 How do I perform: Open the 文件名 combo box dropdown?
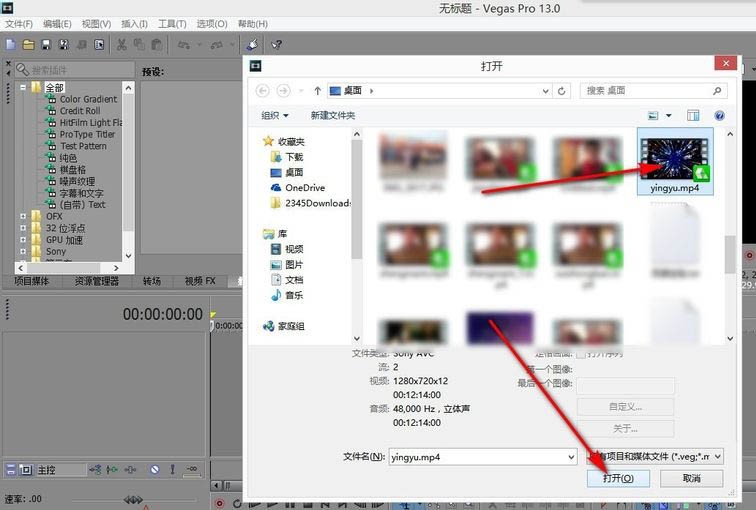[x=571, y=456]
